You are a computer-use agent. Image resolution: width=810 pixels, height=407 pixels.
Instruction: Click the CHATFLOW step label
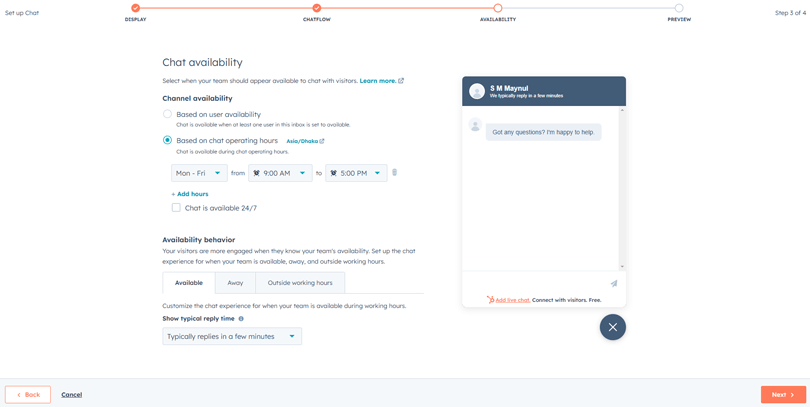click(x=317, y=20)
